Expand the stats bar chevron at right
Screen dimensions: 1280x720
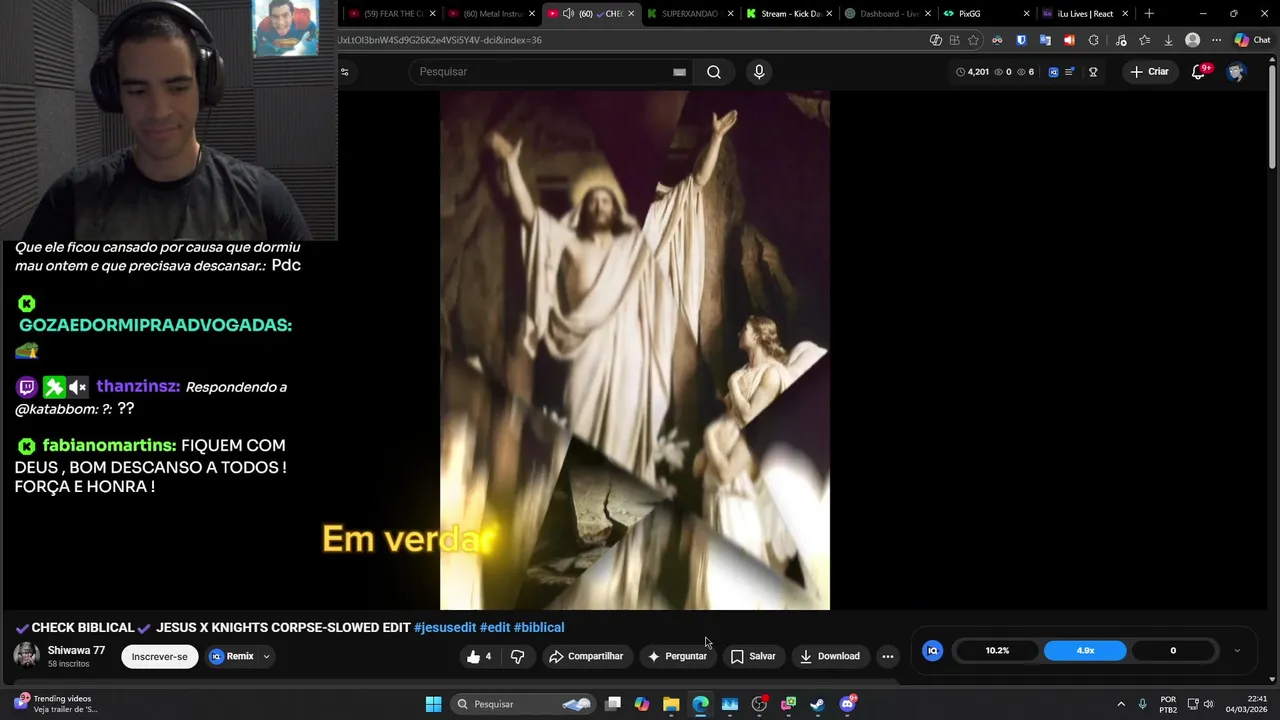[x=1237, y=651]
